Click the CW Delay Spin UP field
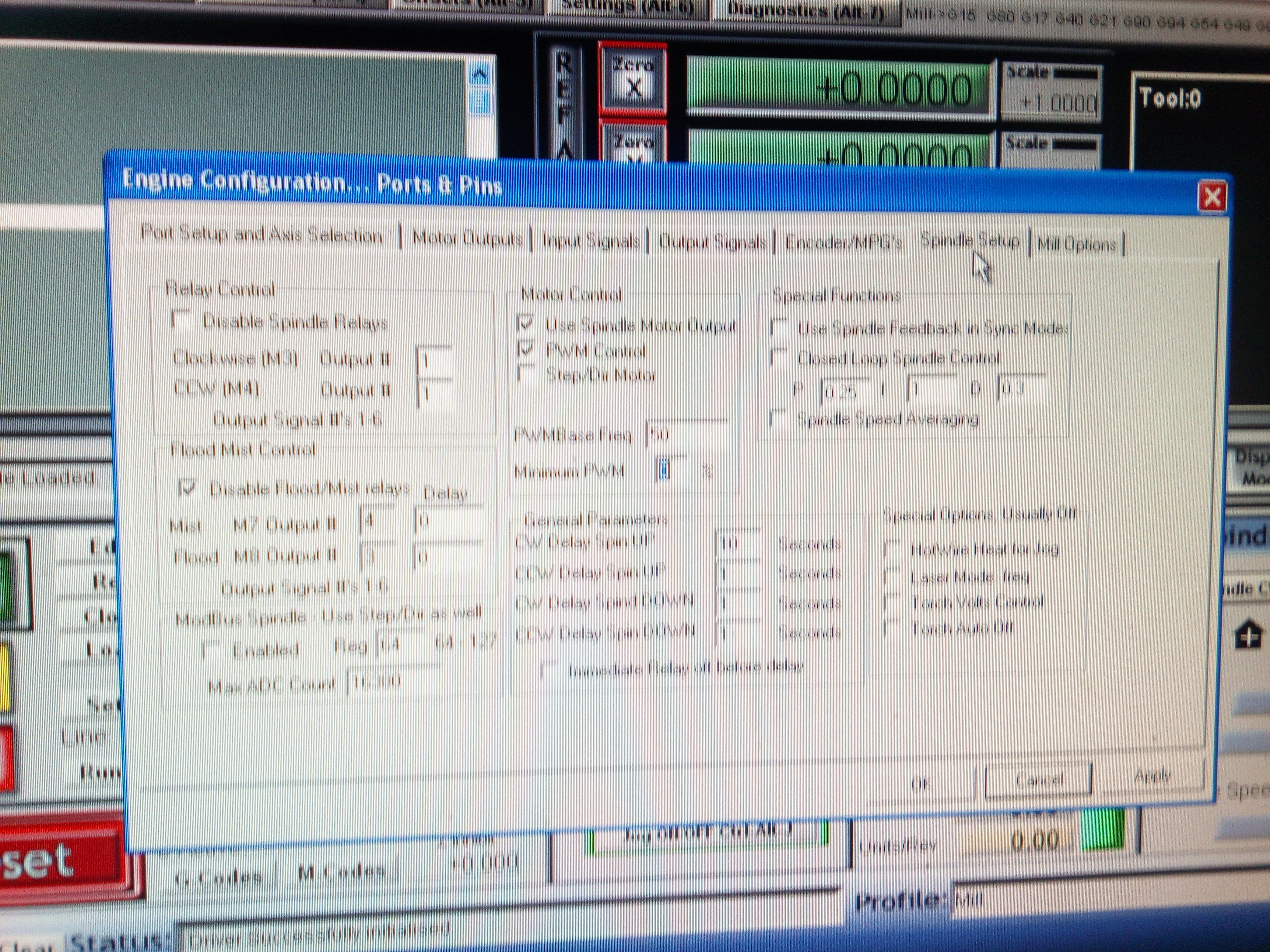1270x952 pixels. tap(738, 543)
